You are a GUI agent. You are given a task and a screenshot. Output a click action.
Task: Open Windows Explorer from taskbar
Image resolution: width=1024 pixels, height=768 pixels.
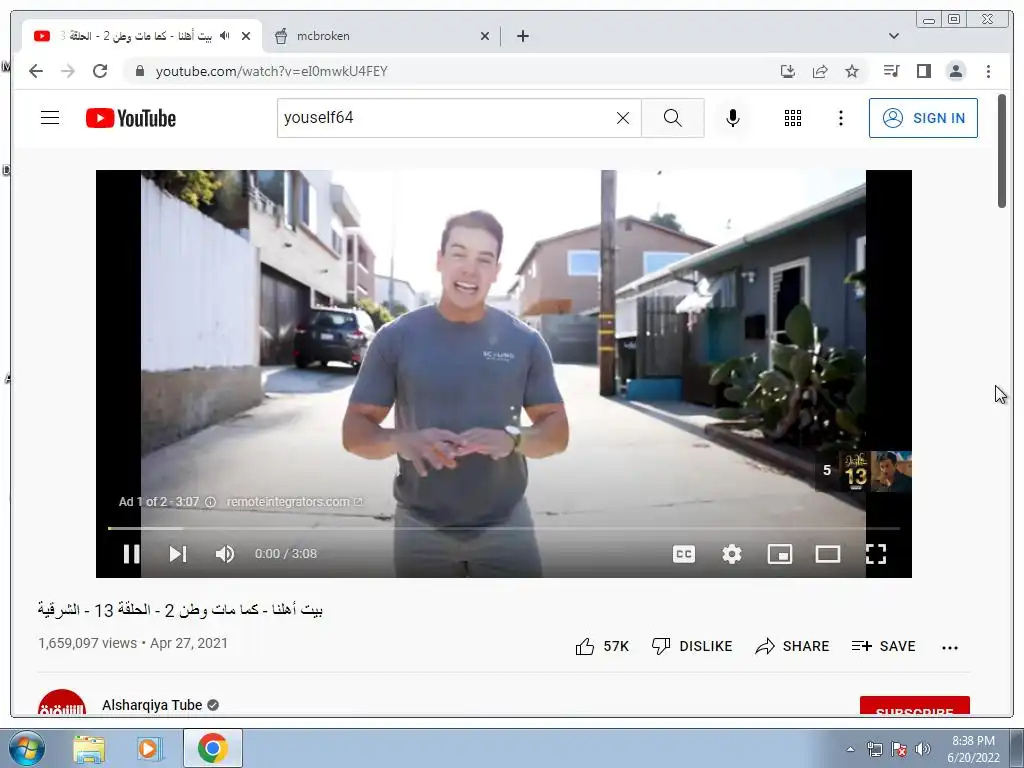(x=89, y=748)
